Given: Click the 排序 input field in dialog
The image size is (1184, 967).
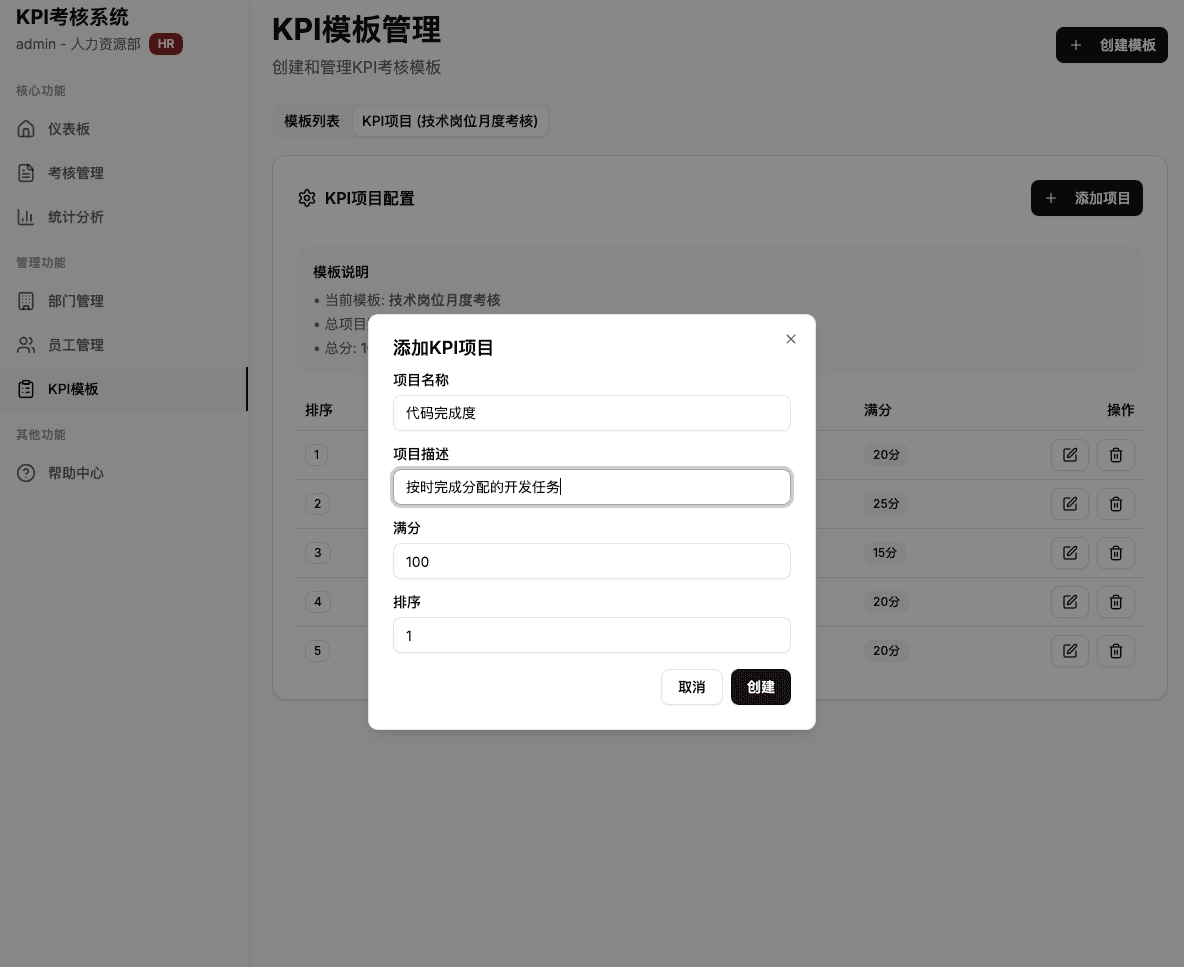Looking at the screenshot, I should tap(591, 635).
